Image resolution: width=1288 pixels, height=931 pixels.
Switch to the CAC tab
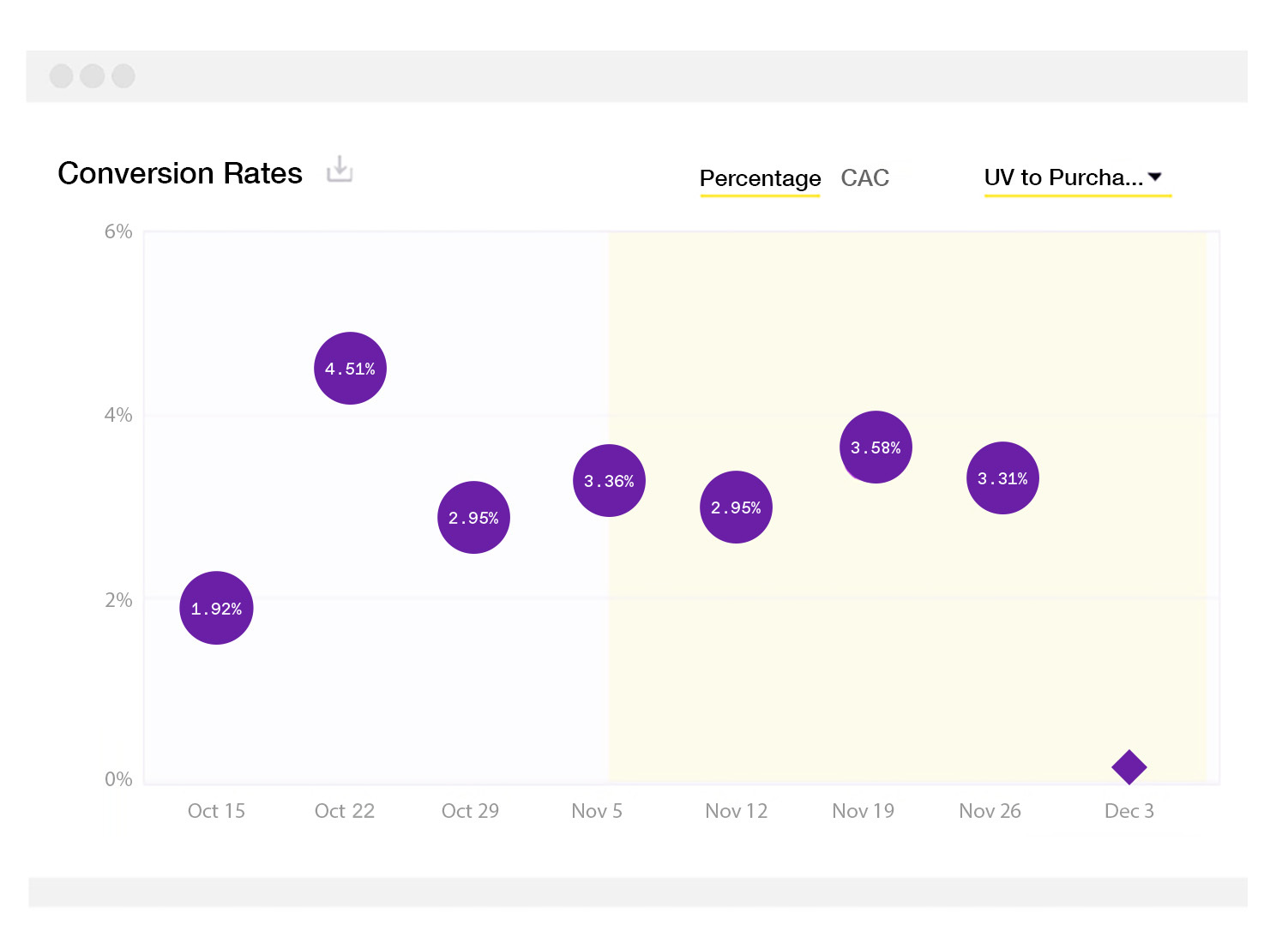(864, 178)
